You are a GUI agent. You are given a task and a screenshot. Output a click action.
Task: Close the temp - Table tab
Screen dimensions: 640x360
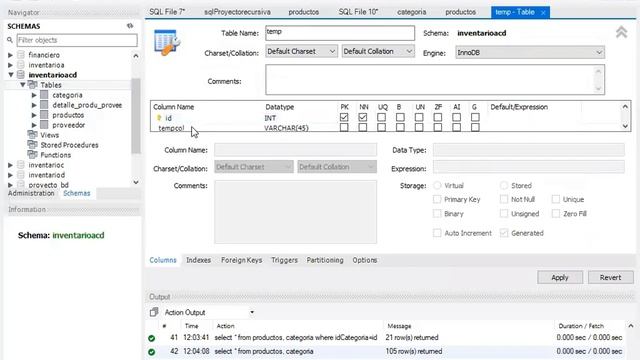(543, 13)
